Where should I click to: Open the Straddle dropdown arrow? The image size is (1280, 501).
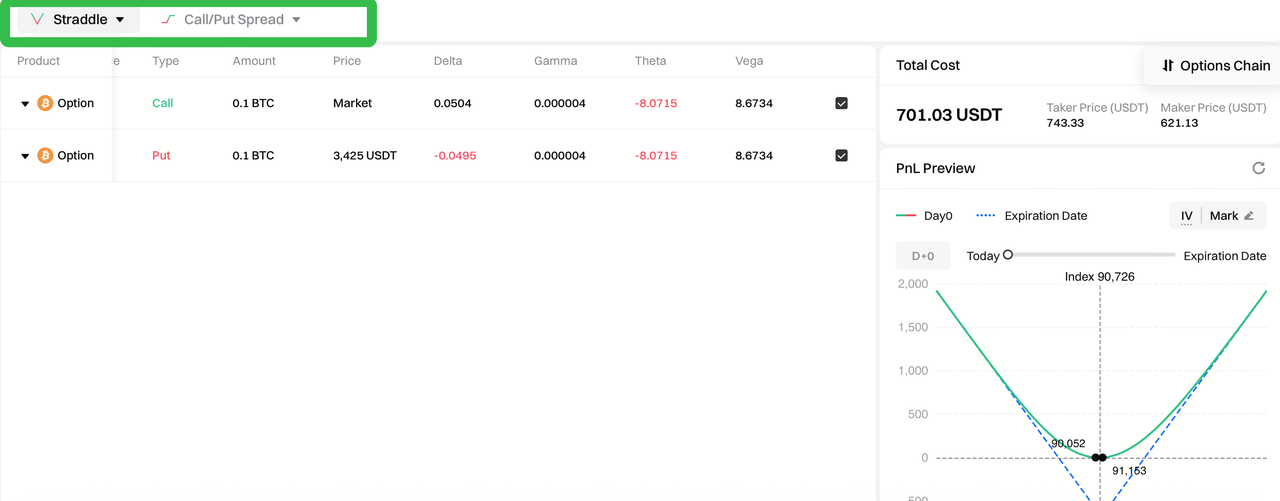click(121, 20)
